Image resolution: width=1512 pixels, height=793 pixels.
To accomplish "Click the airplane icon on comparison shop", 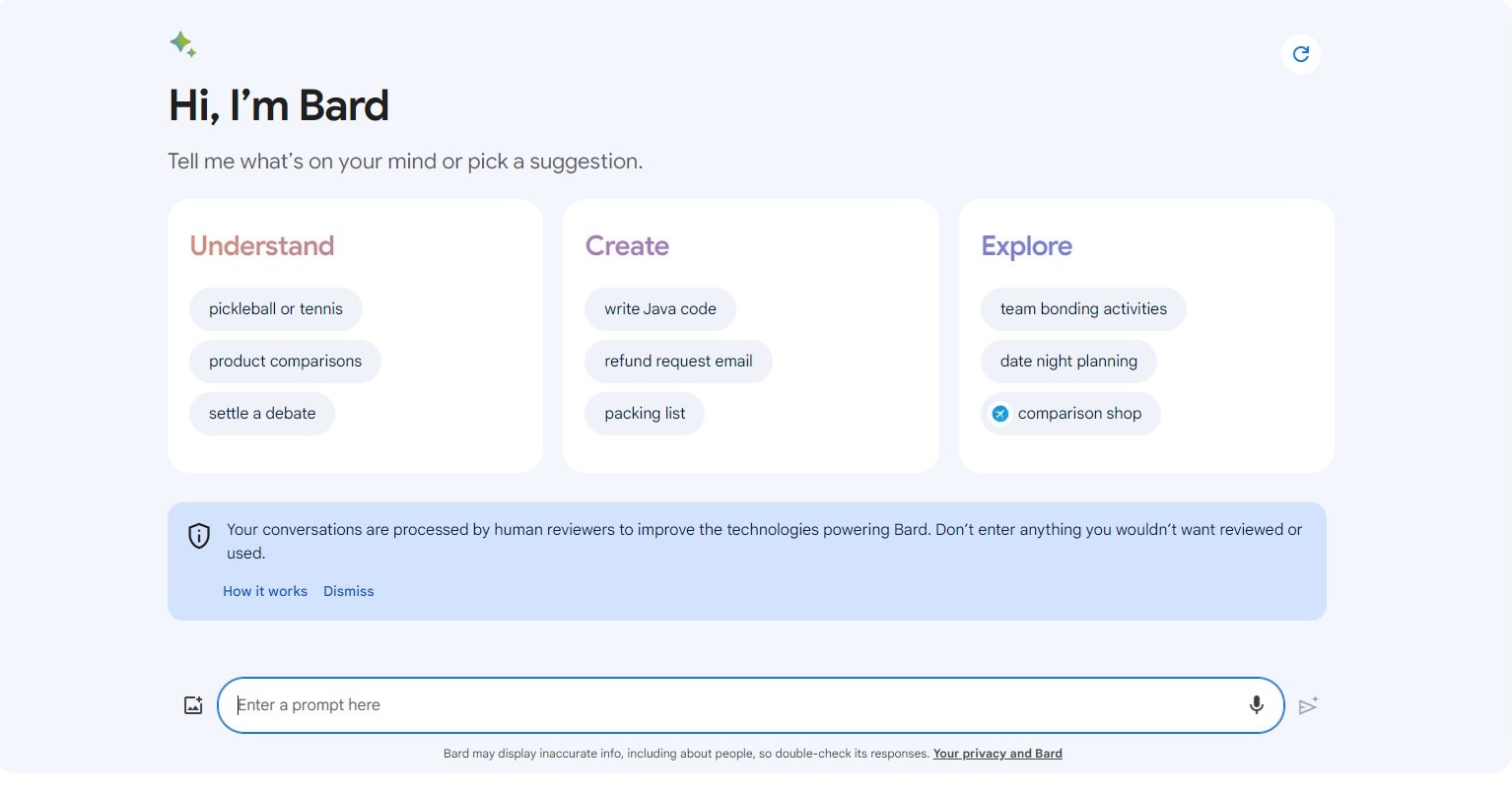I will 999,414.
